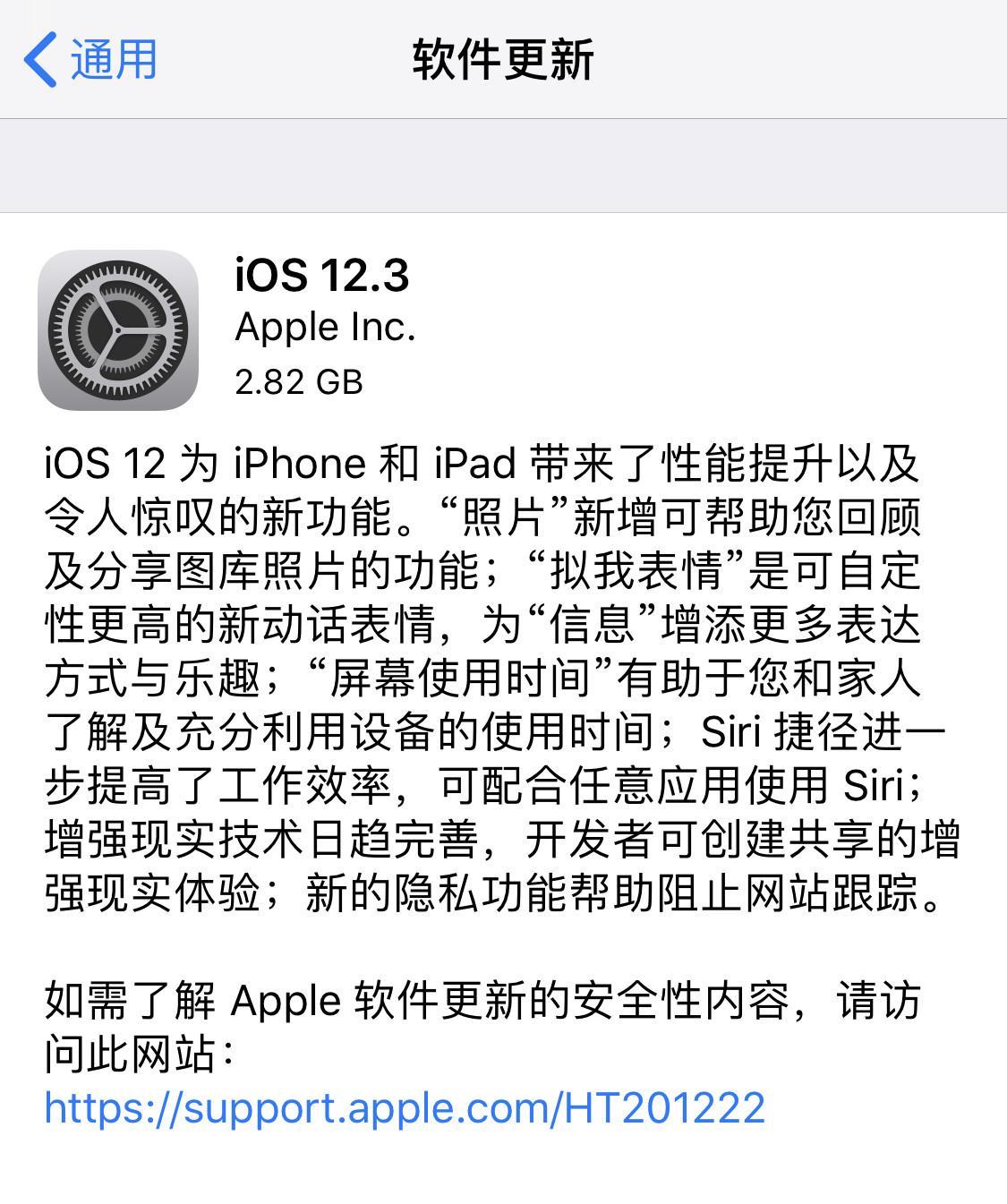1007x1204 pixels.
Task: Tap the 2.82 GB download size
Action: tap(299, 382)
